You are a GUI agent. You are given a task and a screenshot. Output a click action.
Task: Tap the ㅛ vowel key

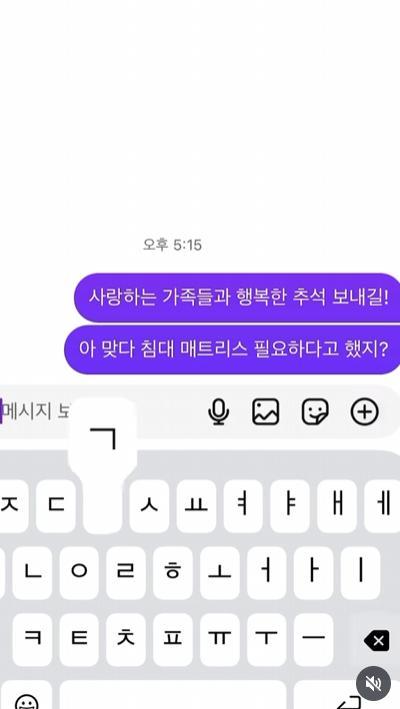tap(196, 506)
